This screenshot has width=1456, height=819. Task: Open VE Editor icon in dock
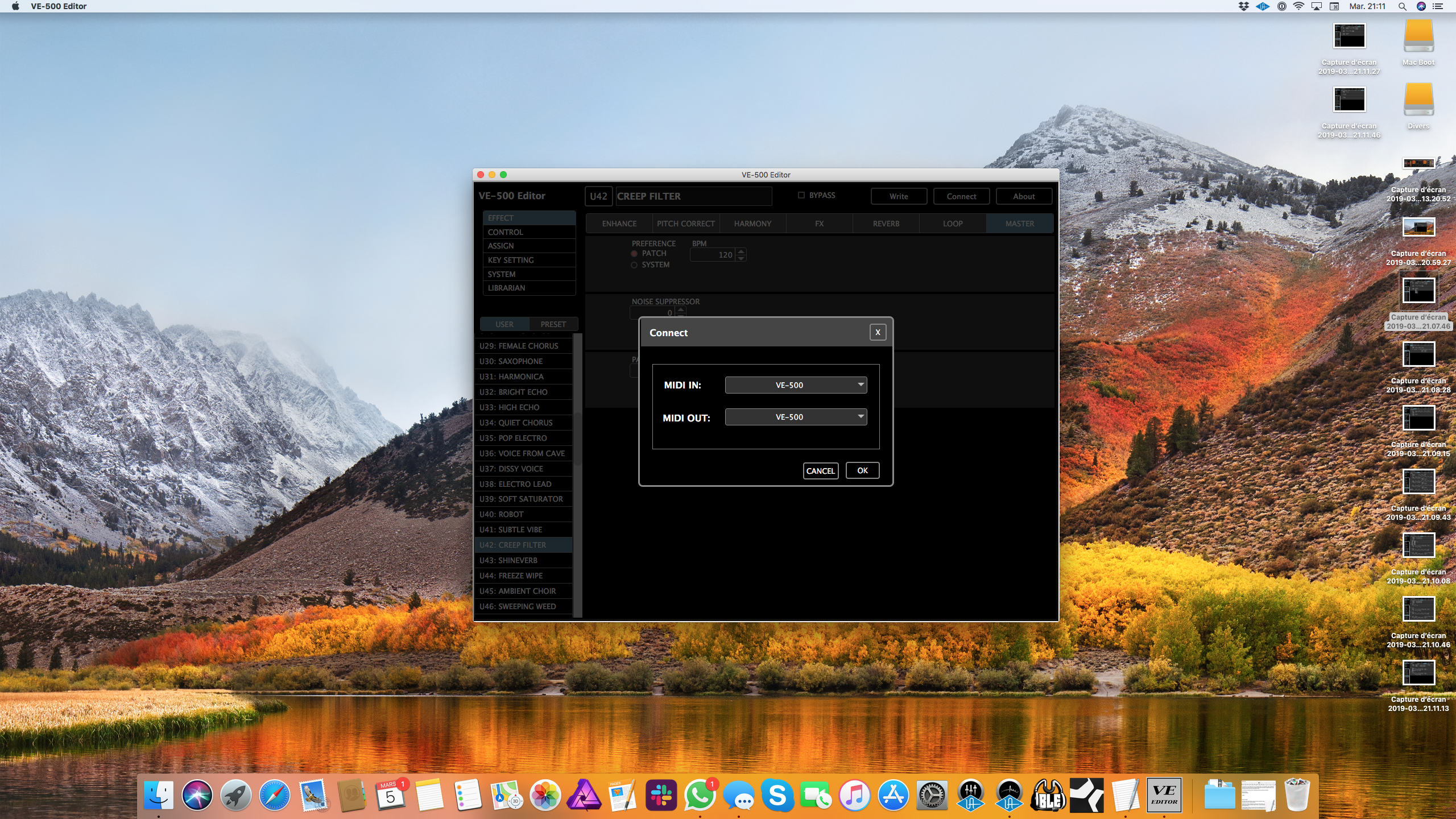pyautogui.click(x=1164, y=795)
